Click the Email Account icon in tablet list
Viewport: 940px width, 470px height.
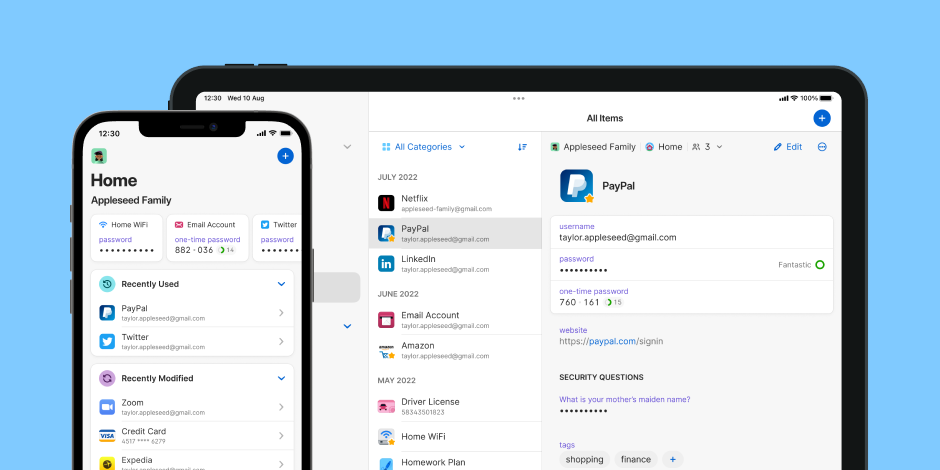[x=386, y=320]
